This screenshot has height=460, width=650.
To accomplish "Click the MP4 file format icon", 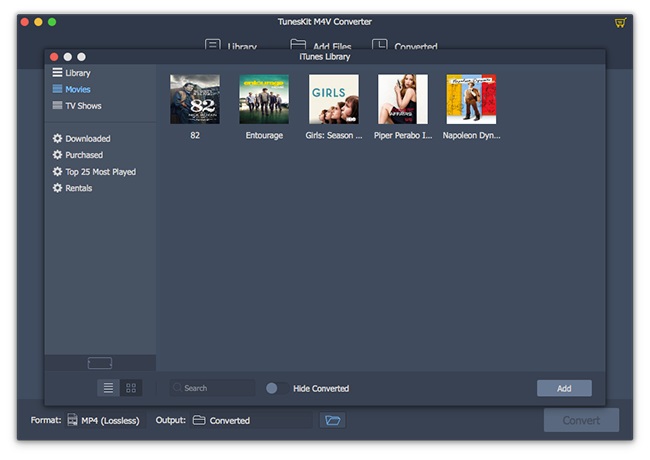I will coord(72,420).
